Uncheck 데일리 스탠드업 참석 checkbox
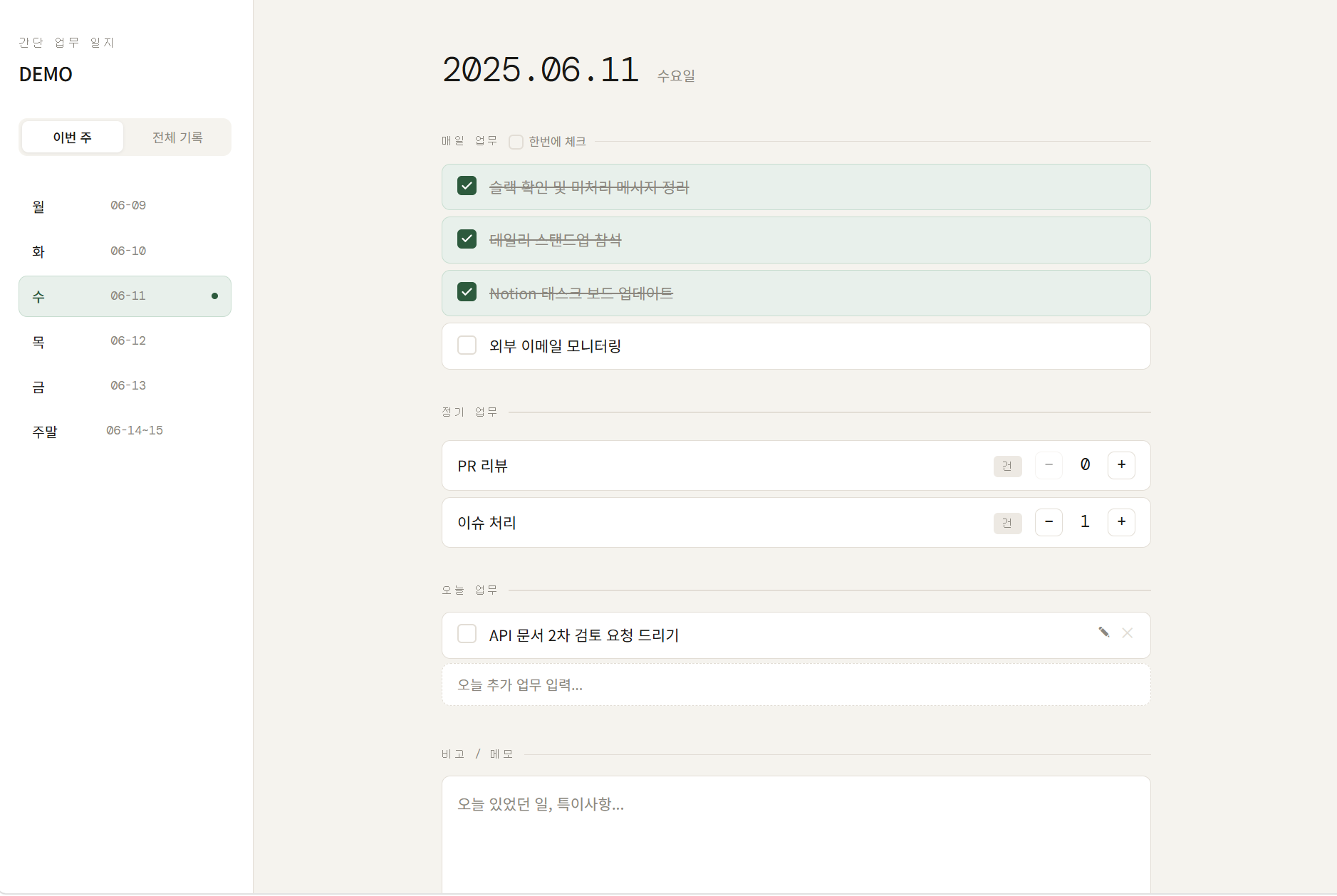The image size is (1337, 896). [x=467, y=239]
